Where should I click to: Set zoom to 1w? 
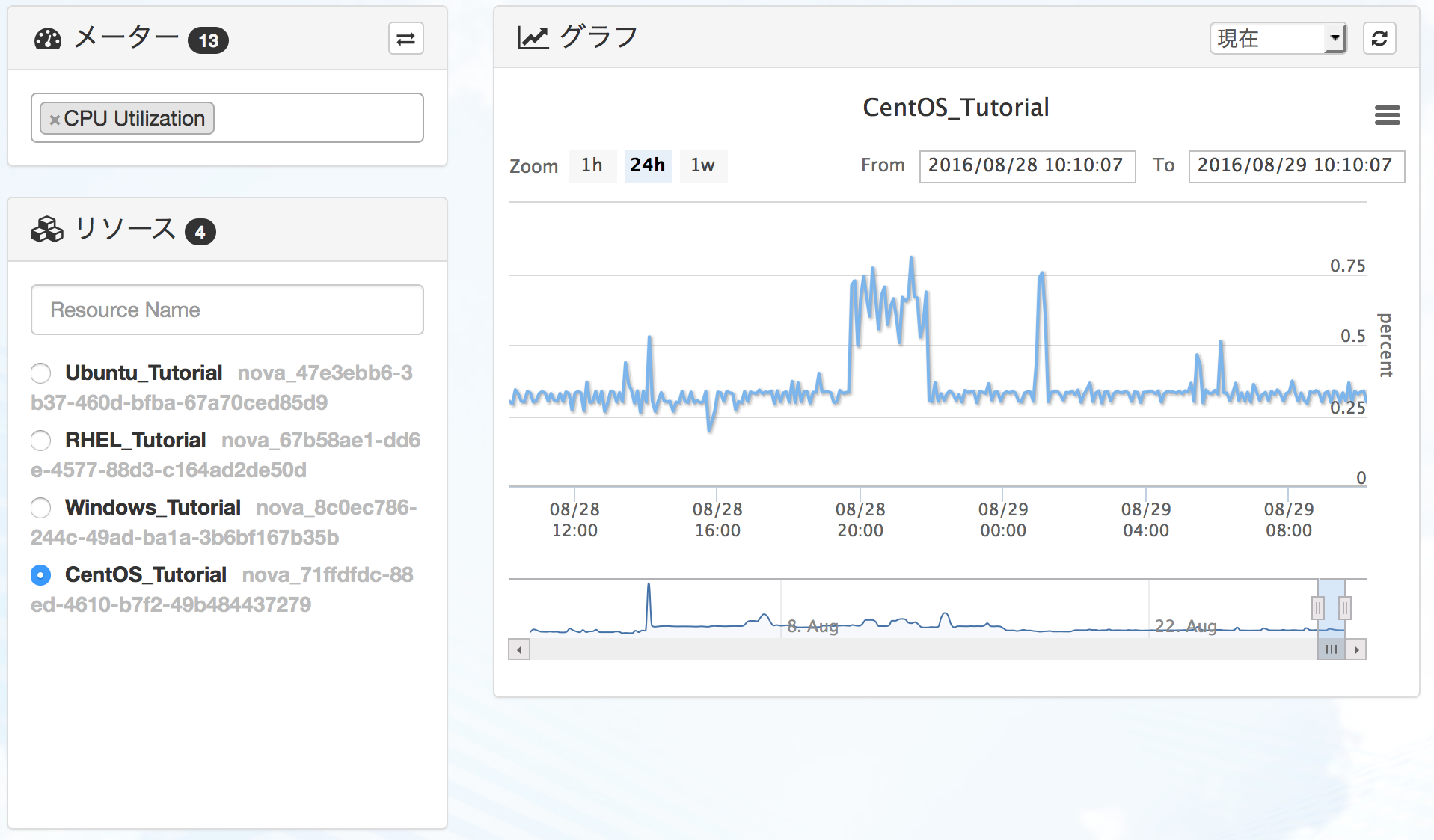pos(703,165)
